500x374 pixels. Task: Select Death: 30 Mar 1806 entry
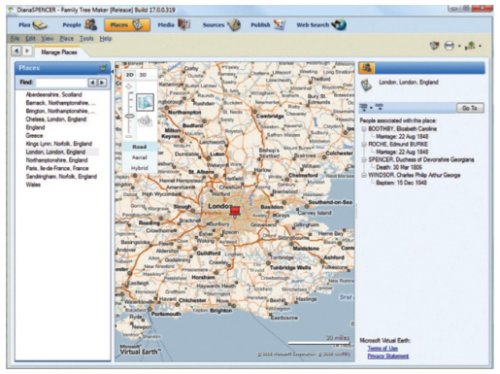coord(399,167)
